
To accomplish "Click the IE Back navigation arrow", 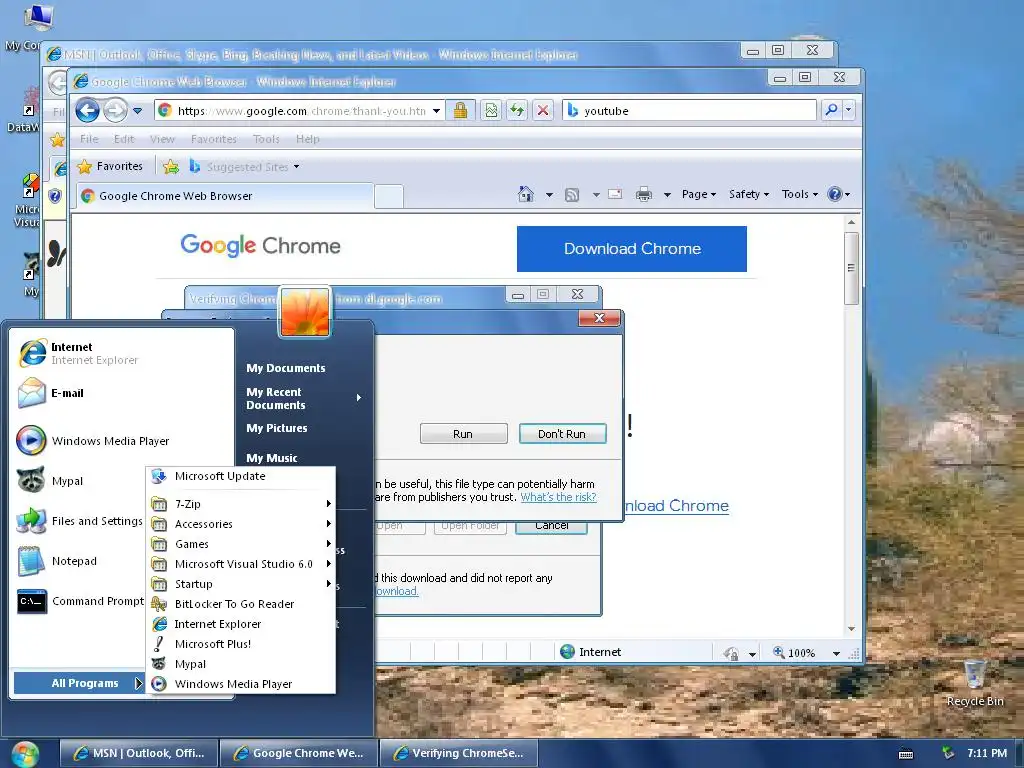I will tap(88, 110).
